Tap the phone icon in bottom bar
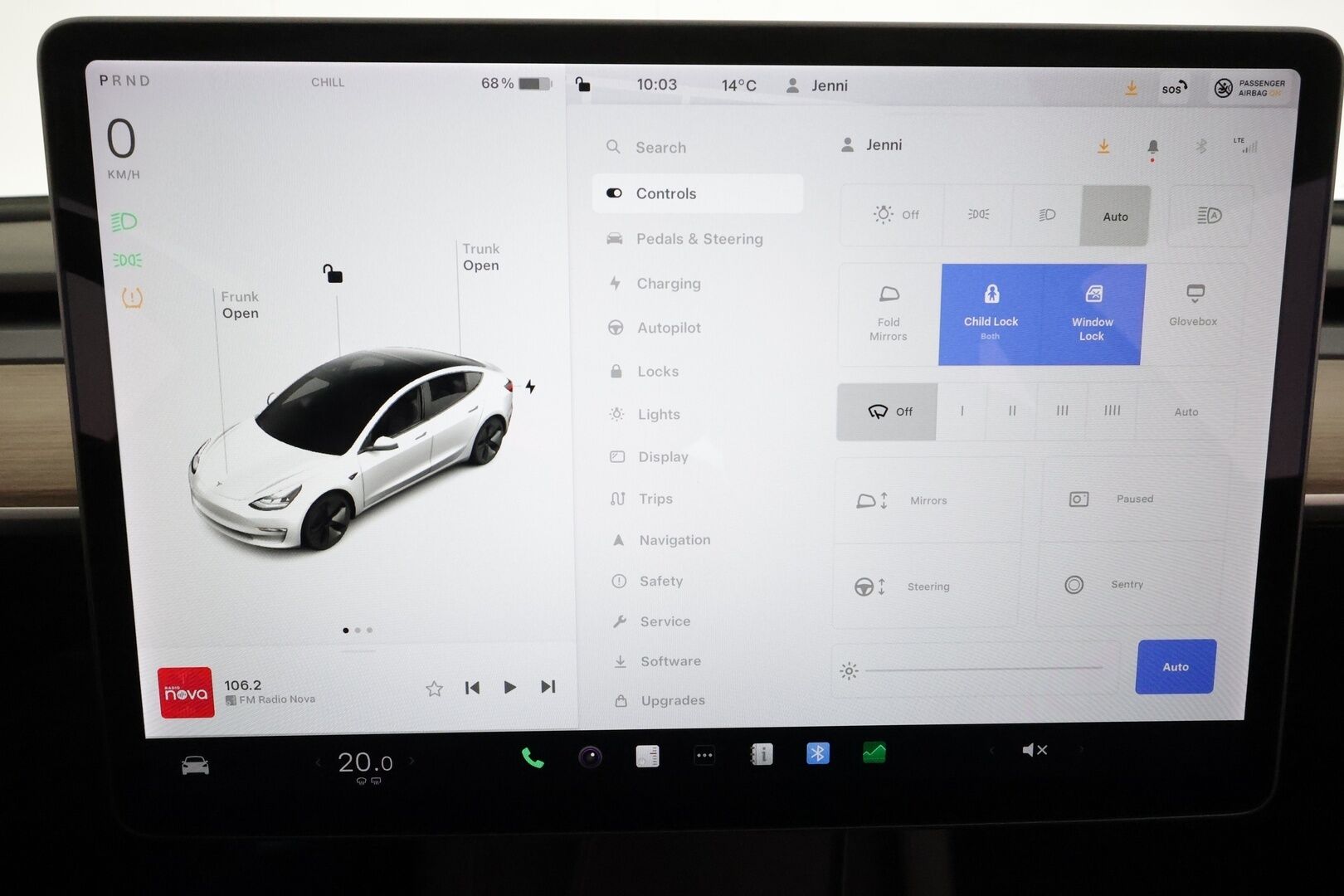 [532, 757]
